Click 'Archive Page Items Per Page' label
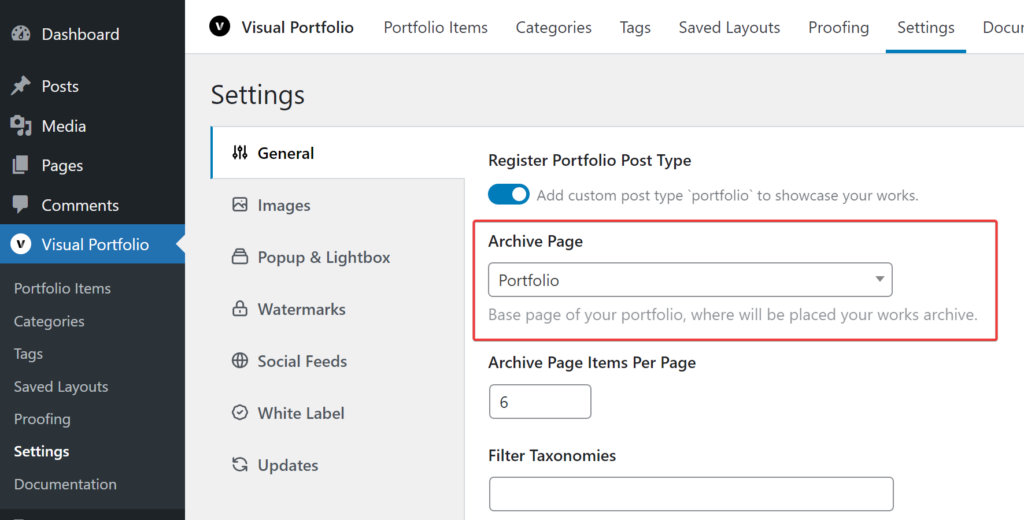 click(592, 363)
